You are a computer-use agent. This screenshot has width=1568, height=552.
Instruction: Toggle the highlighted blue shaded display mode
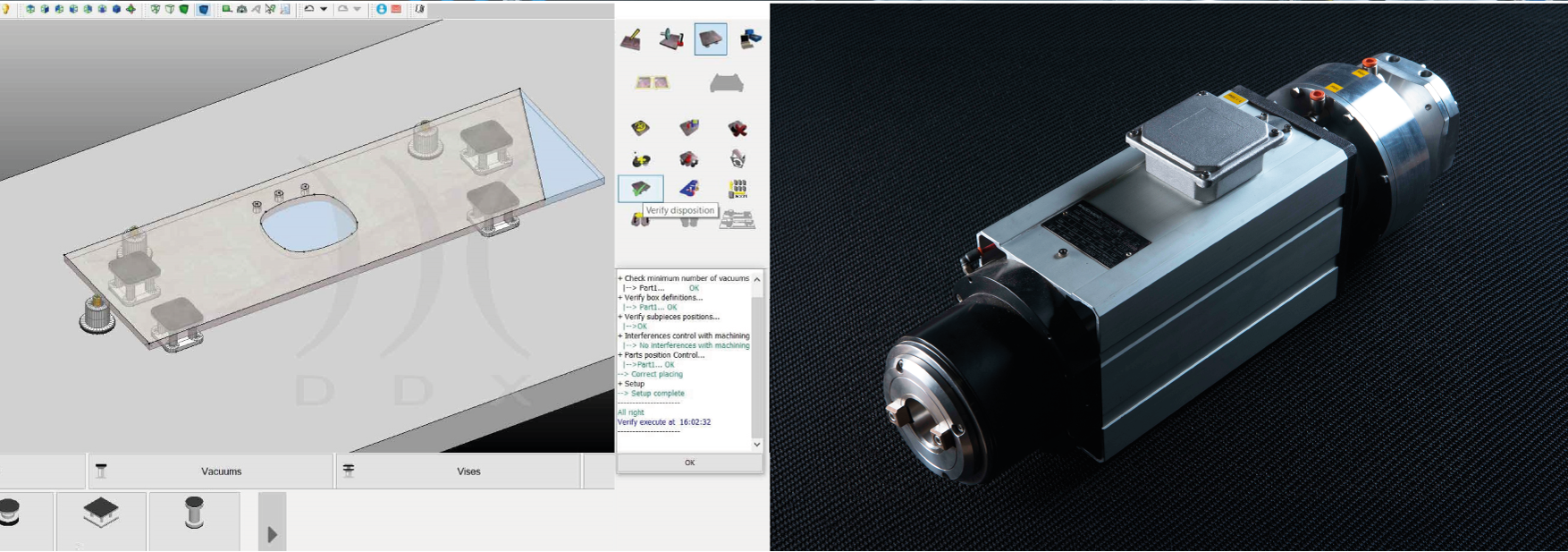(x=203, y=9)
